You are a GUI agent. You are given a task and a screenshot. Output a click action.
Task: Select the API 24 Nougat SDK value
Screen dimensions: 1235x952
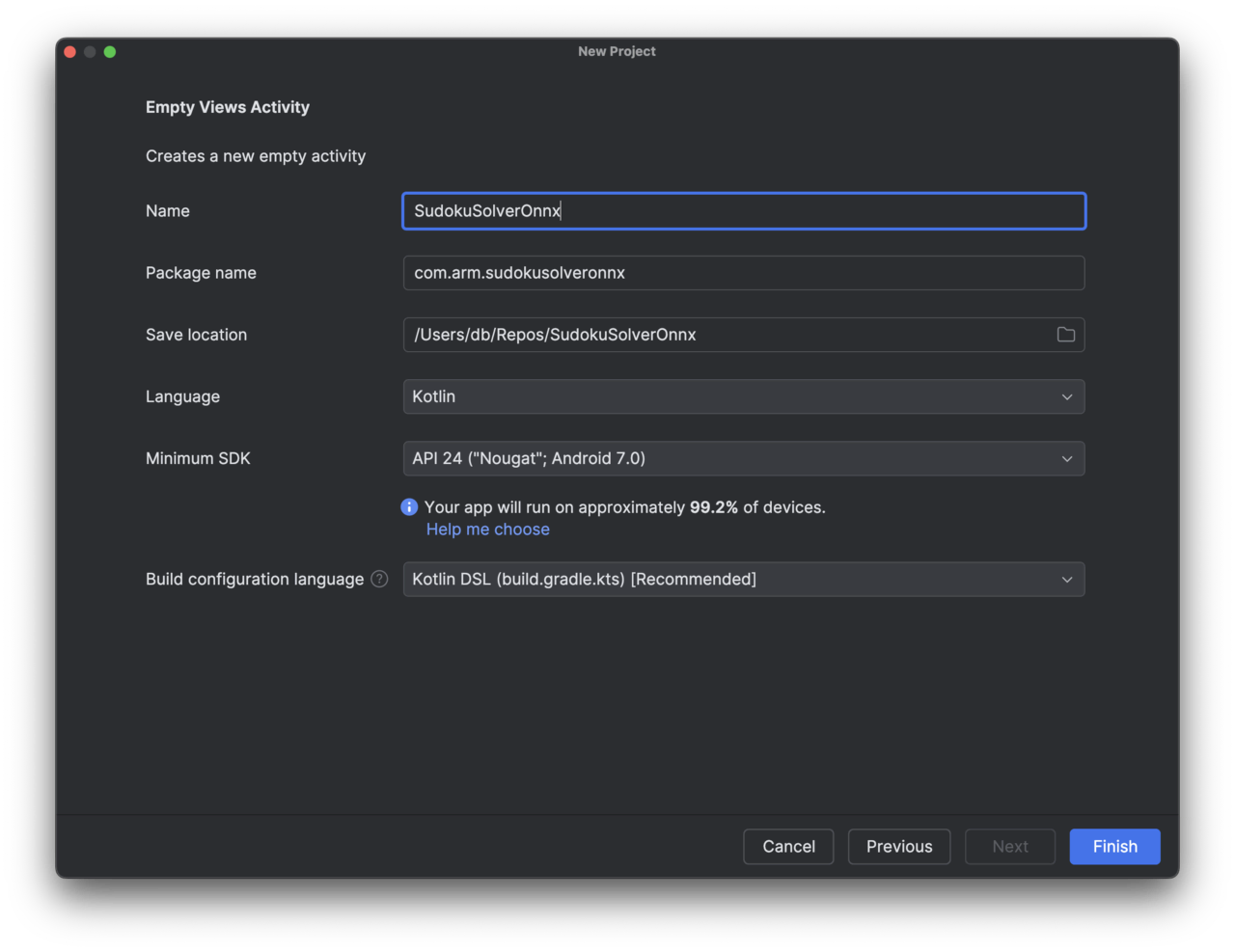point(529,458)
